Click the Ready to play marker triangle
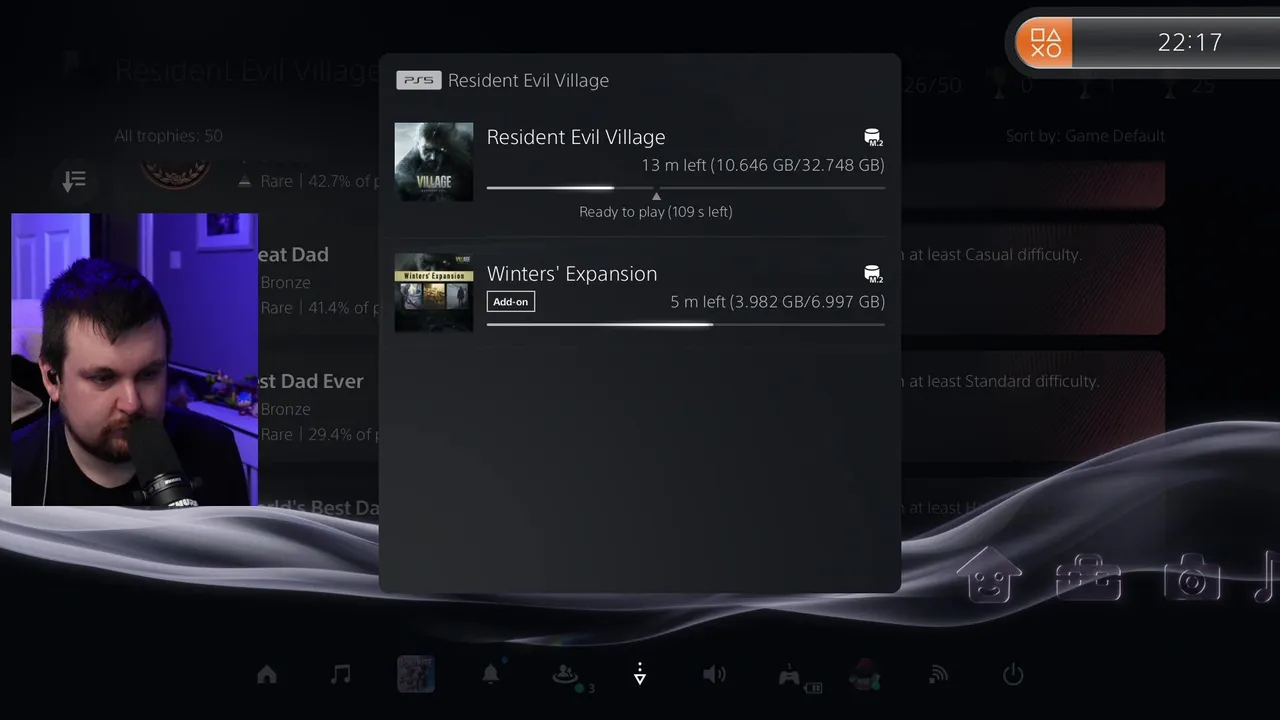The width and height of the screenshot is (1280, 720). [x=656, y=196]
